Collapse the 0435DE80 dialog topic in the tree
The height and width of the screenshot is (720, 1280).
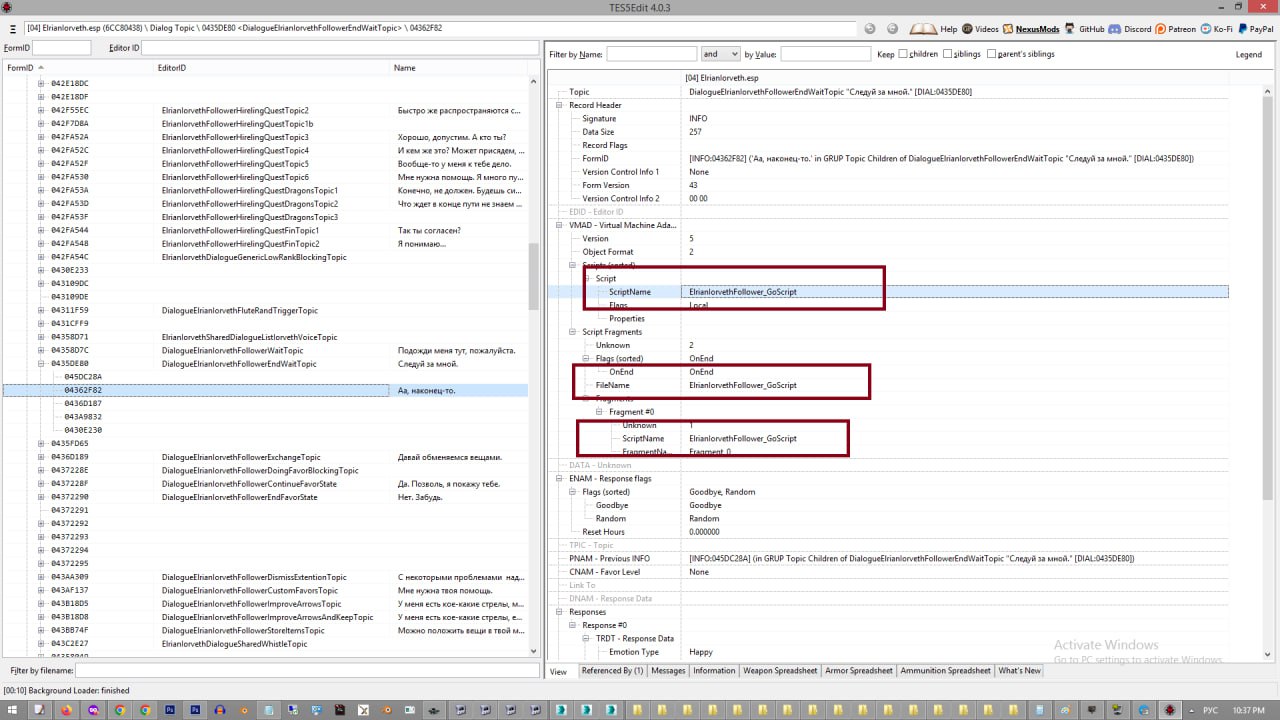click(x=41, y=364)
